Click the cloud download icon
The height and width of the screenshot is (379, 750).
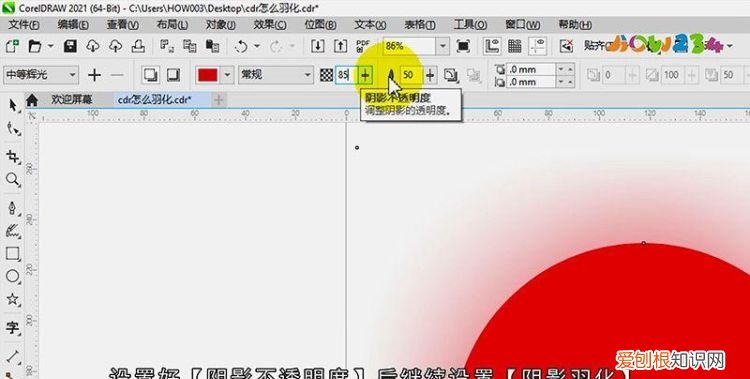pos(93,46)
